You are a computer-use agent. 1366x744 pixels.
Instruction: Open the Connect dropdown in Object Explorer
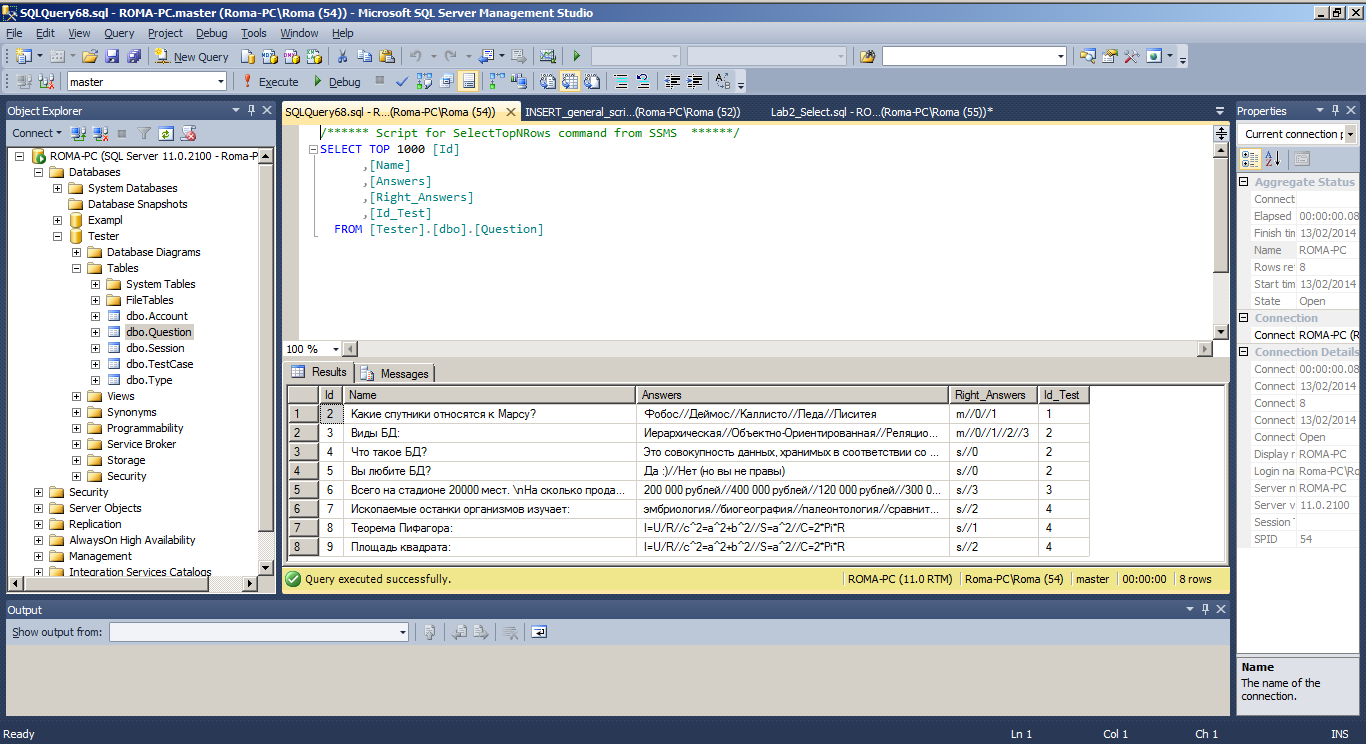coord(37,133)
